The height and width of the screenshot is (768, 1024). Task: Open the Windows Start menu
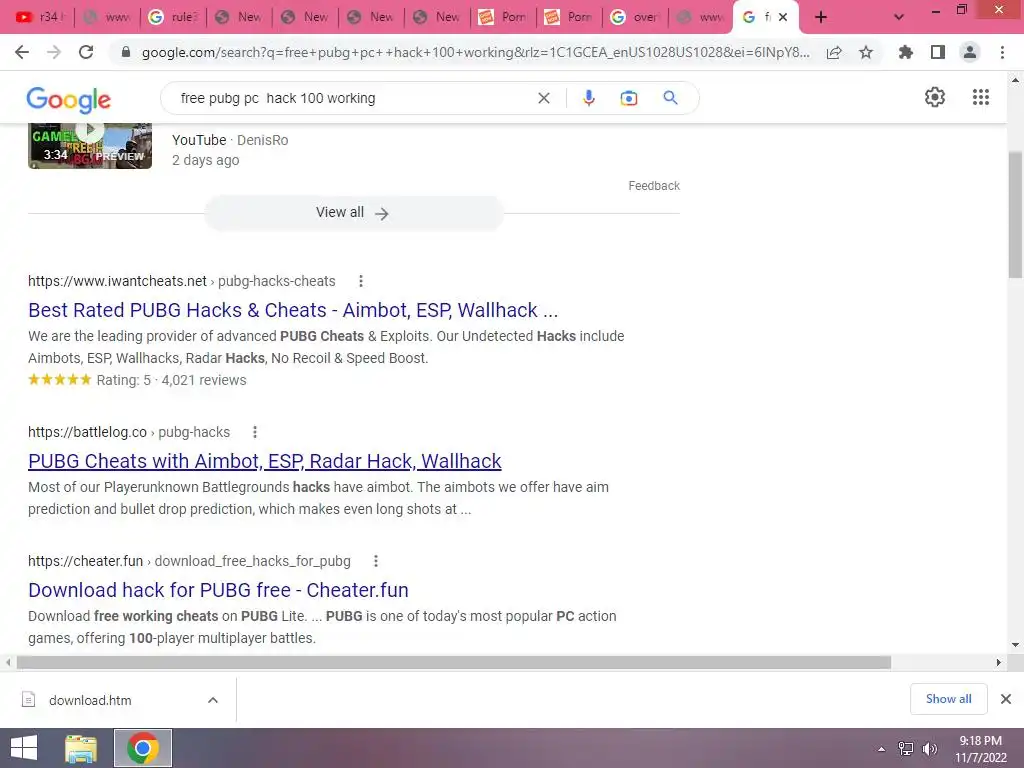coord(24,748)
